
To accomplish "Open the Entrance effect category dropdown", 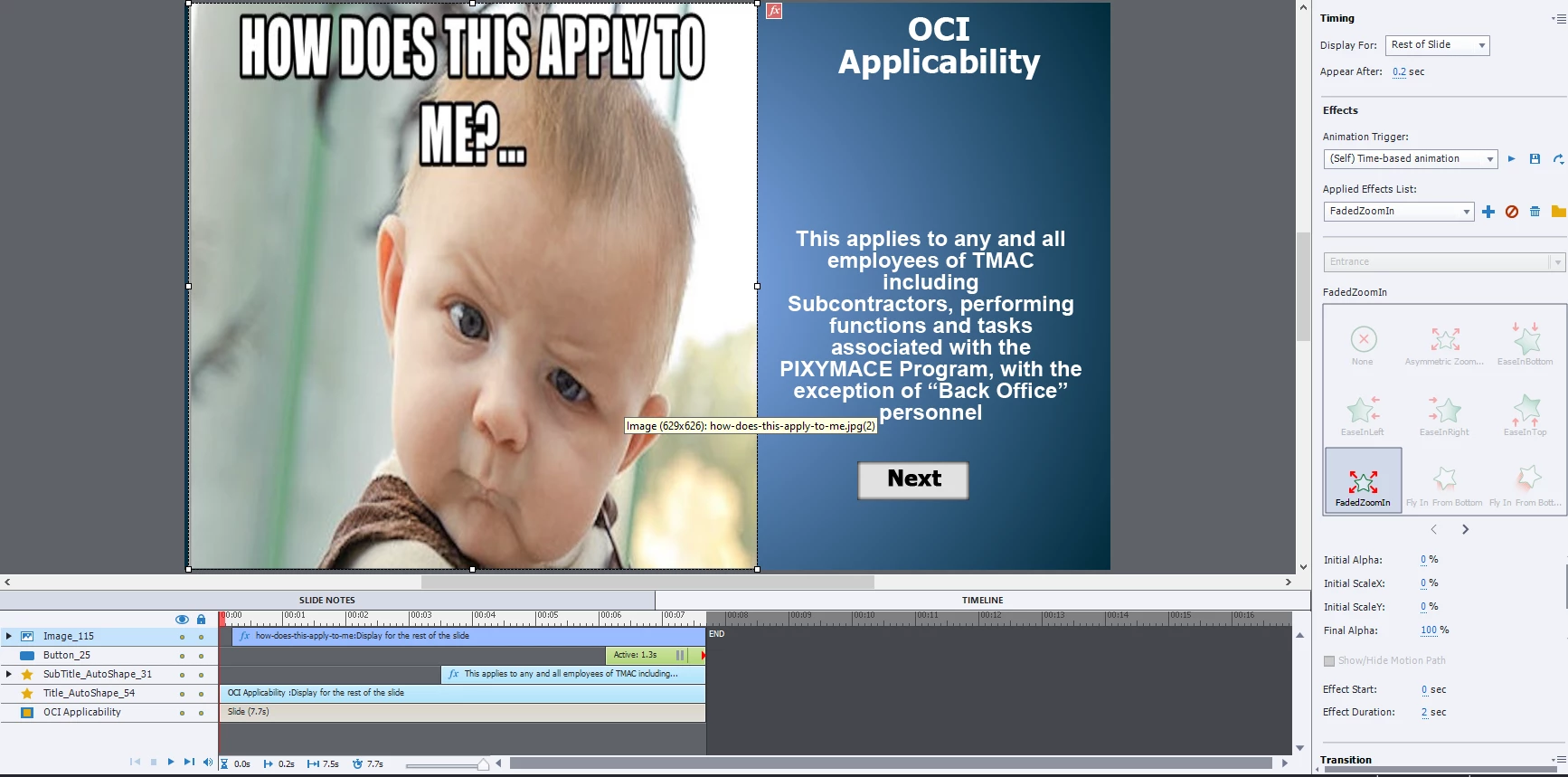I will pos(1444,262).
